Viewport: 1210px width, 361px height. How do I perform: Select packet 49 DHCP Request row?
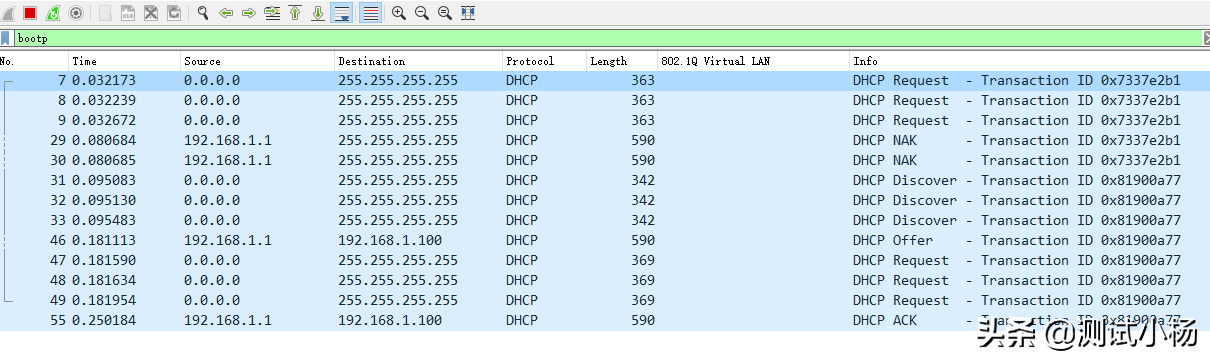(x=605, y=300)
